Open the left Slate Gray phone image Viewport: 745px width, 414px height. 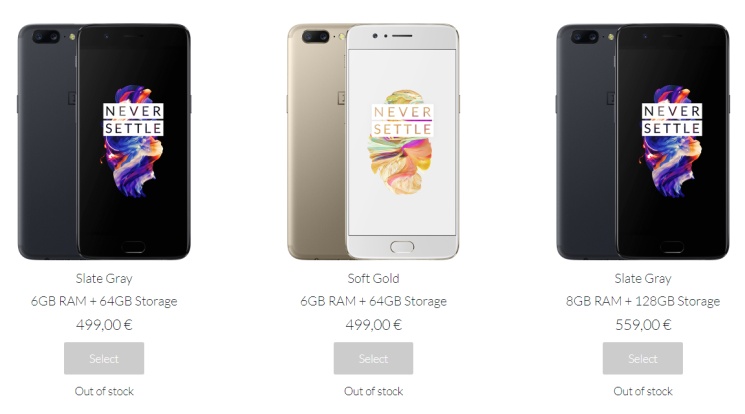click(104, 142)
